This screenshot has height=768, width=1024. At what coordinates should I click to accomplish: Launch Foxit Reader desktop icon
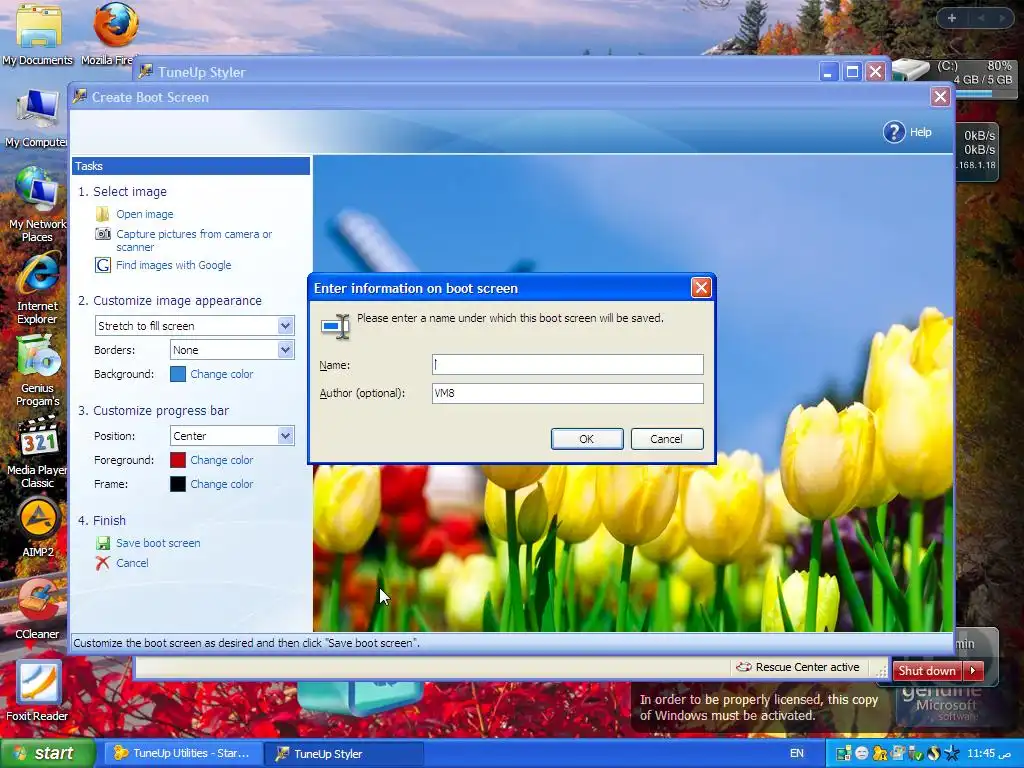coord(37,690)
